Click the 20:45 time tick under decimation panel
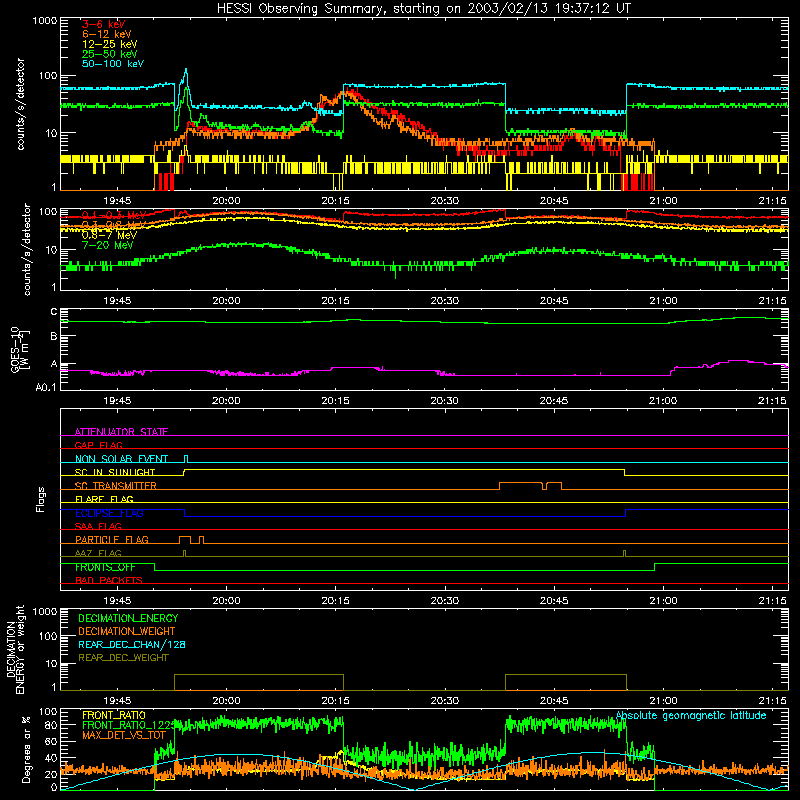The image size is (800, 800). click(554, 701)
